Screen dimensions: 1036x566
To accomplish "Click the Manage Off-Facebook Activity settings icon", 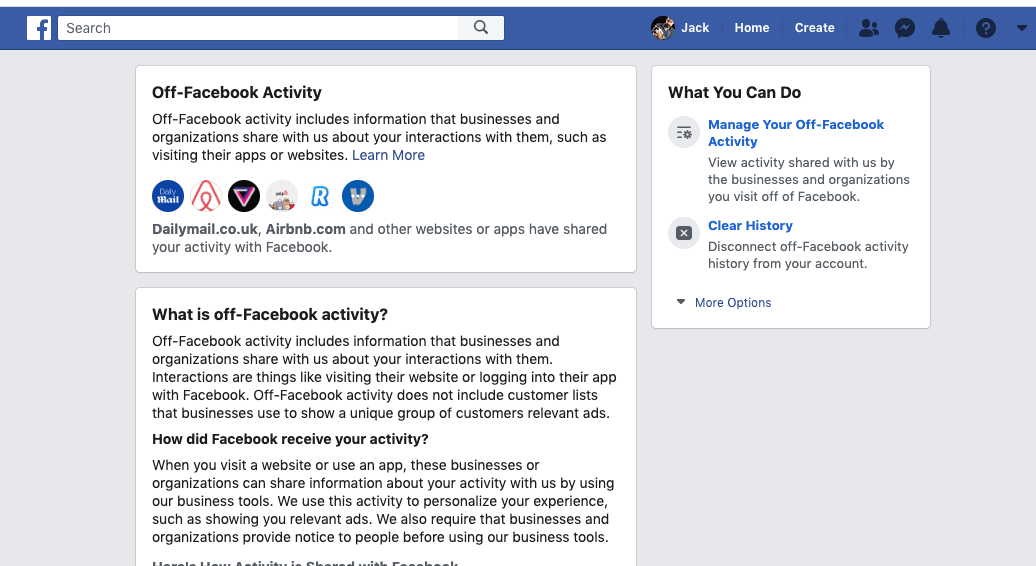I will pos(684,132).
